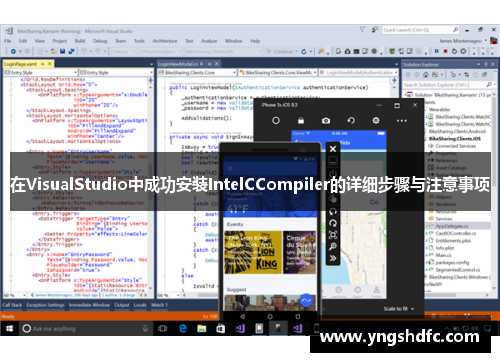
Task: Select AppDelegate.cs in Solution Explorer
Action: pos(452,226)
